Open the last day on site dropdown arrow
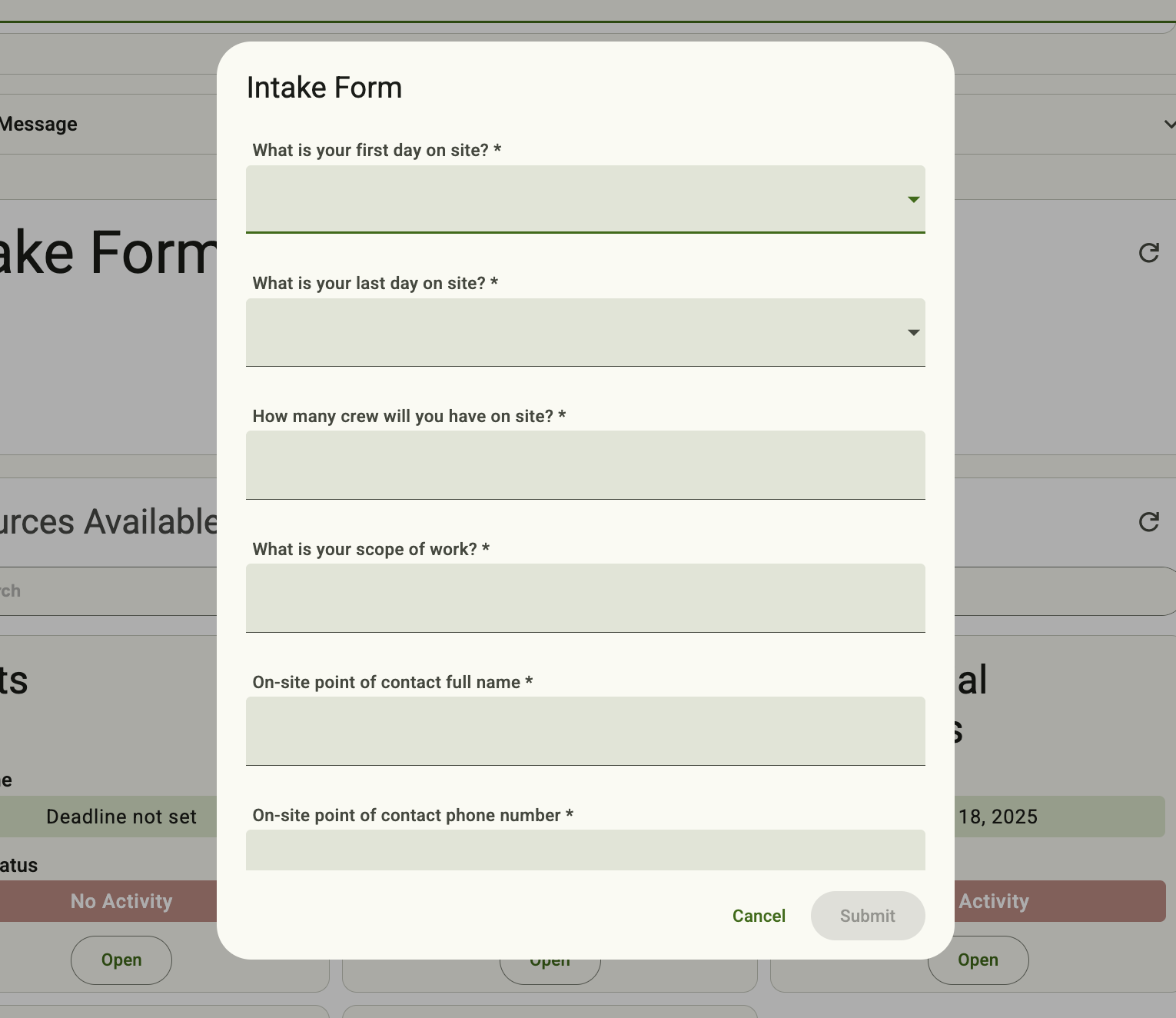This screenshot has width=1176, height=1018. pyautogui.click(x=913, y=332)
